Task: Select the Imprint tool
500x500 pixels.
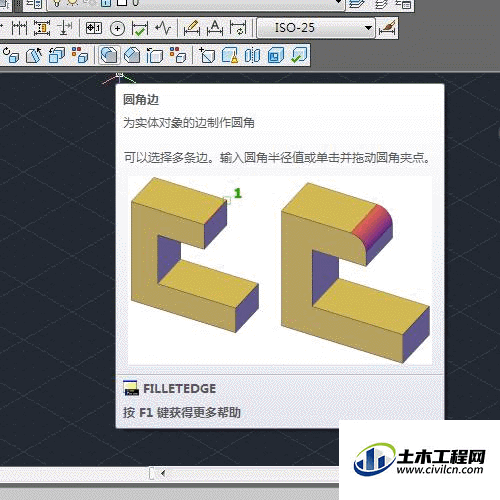Action: pos(207,55)
